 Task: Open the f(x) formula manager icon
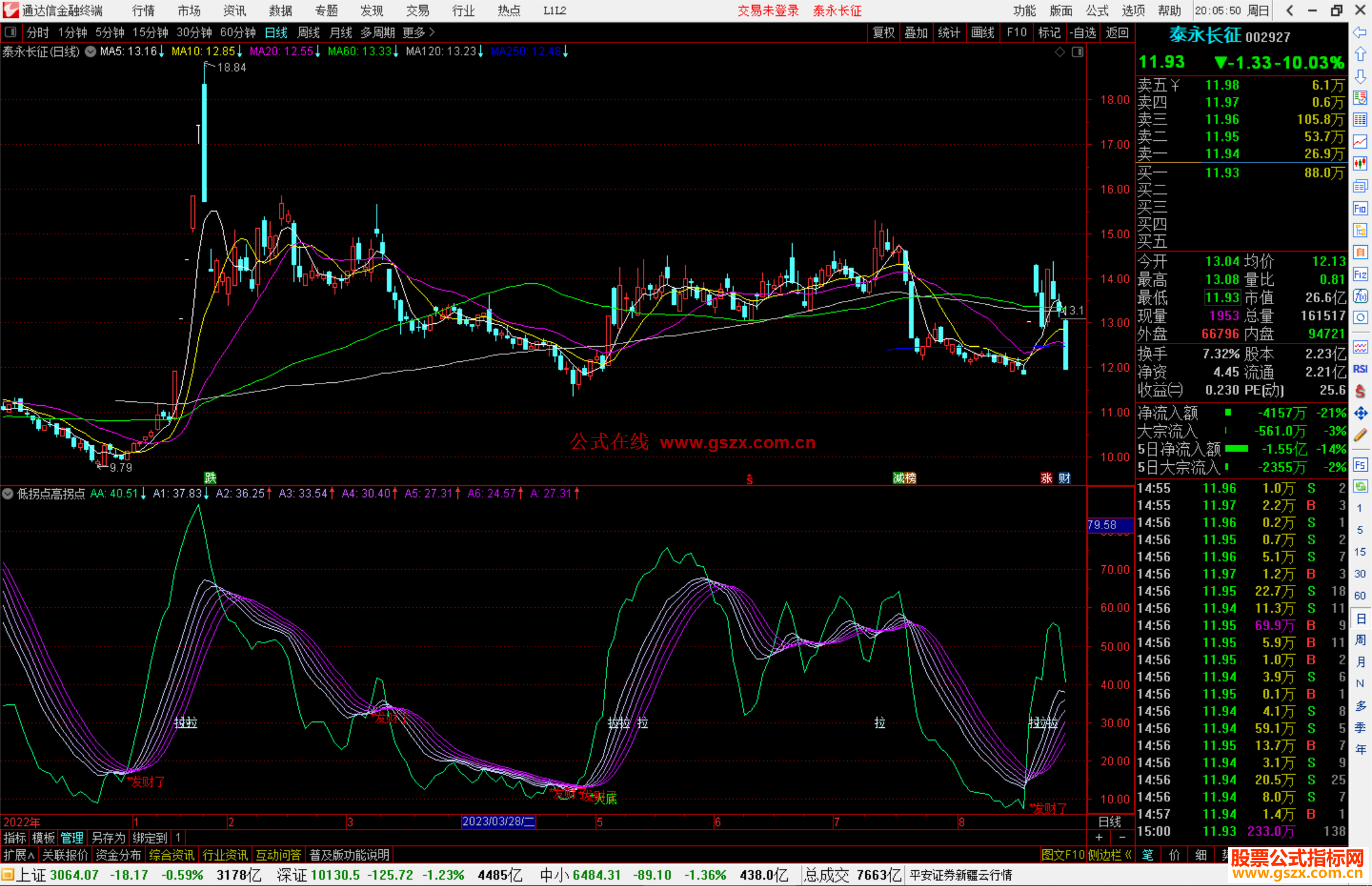[1360, 296]
